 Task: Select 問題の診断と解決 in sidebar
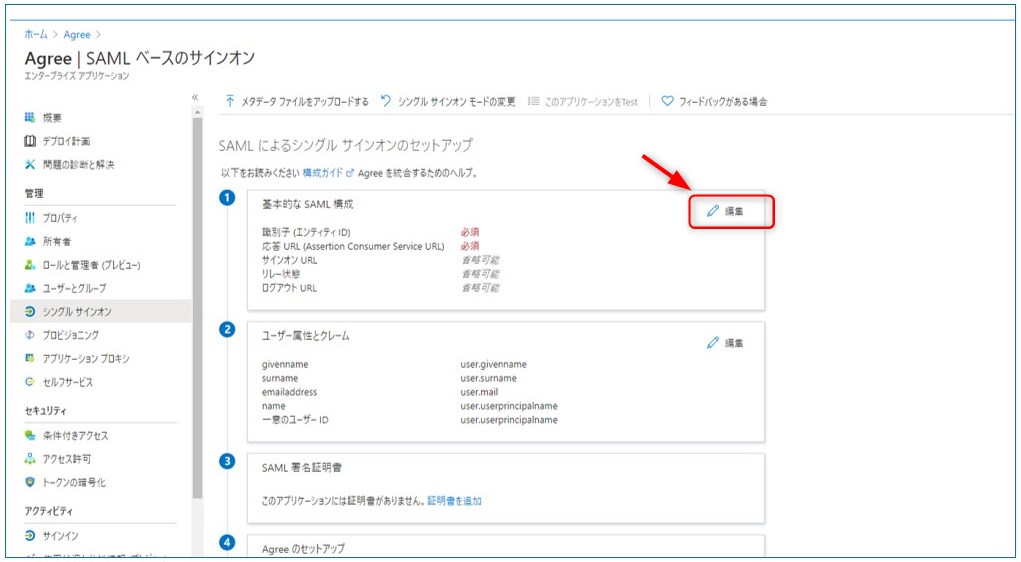(78, 165)
